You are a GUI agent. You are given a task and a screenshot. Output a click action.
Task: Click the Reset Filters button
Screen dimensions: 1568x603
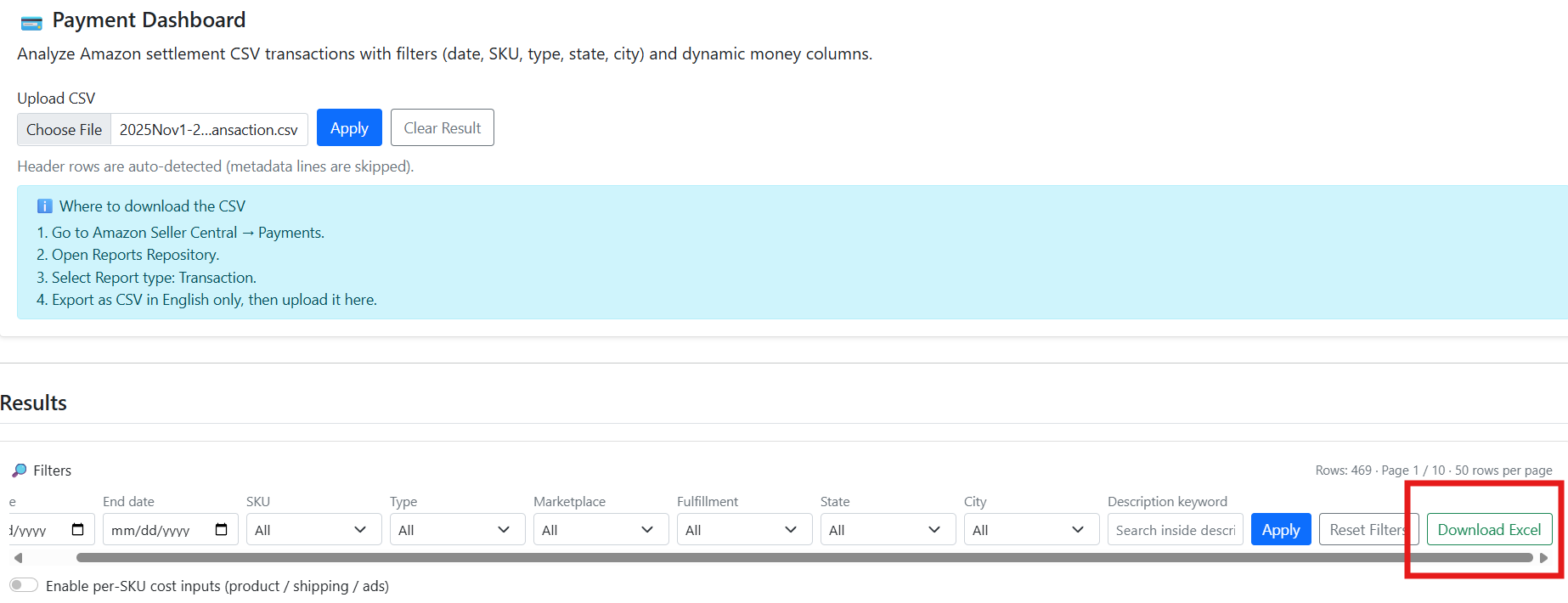pos(1368,530)
